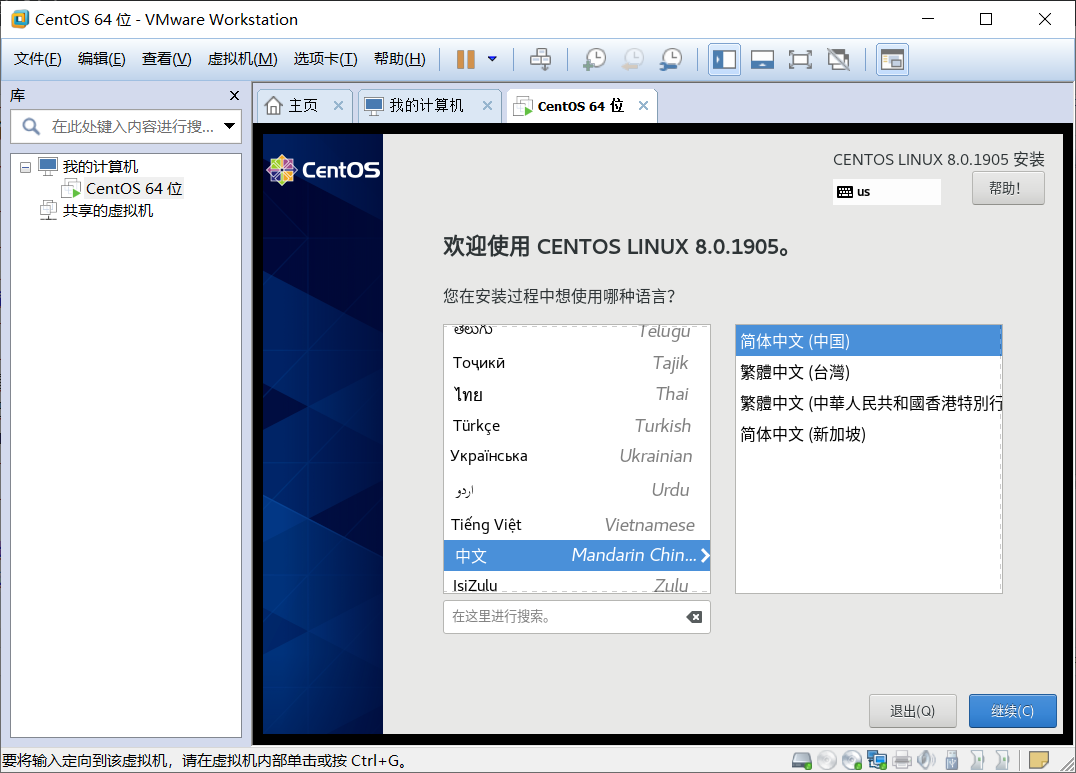Click the hard disk status icon
This screenshot has width=1076, height=773.
(802, 760)
